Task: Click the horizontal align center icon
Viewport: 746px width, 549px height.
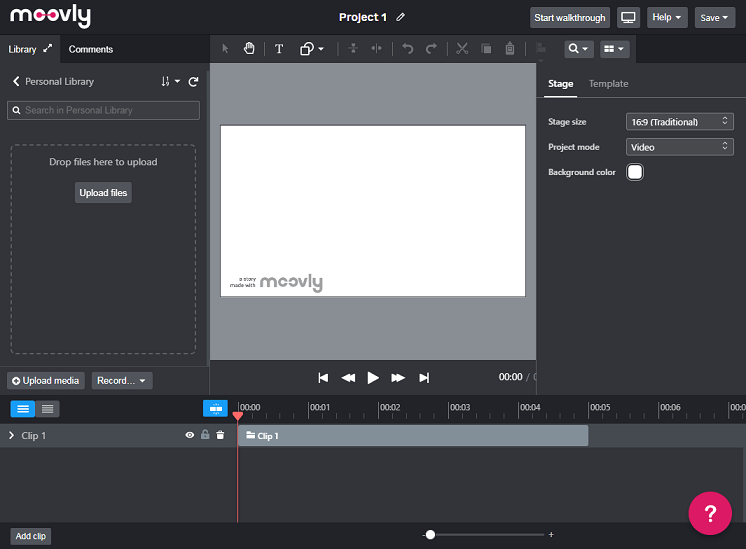Action: pyautogui.click(x=376, y=49)
